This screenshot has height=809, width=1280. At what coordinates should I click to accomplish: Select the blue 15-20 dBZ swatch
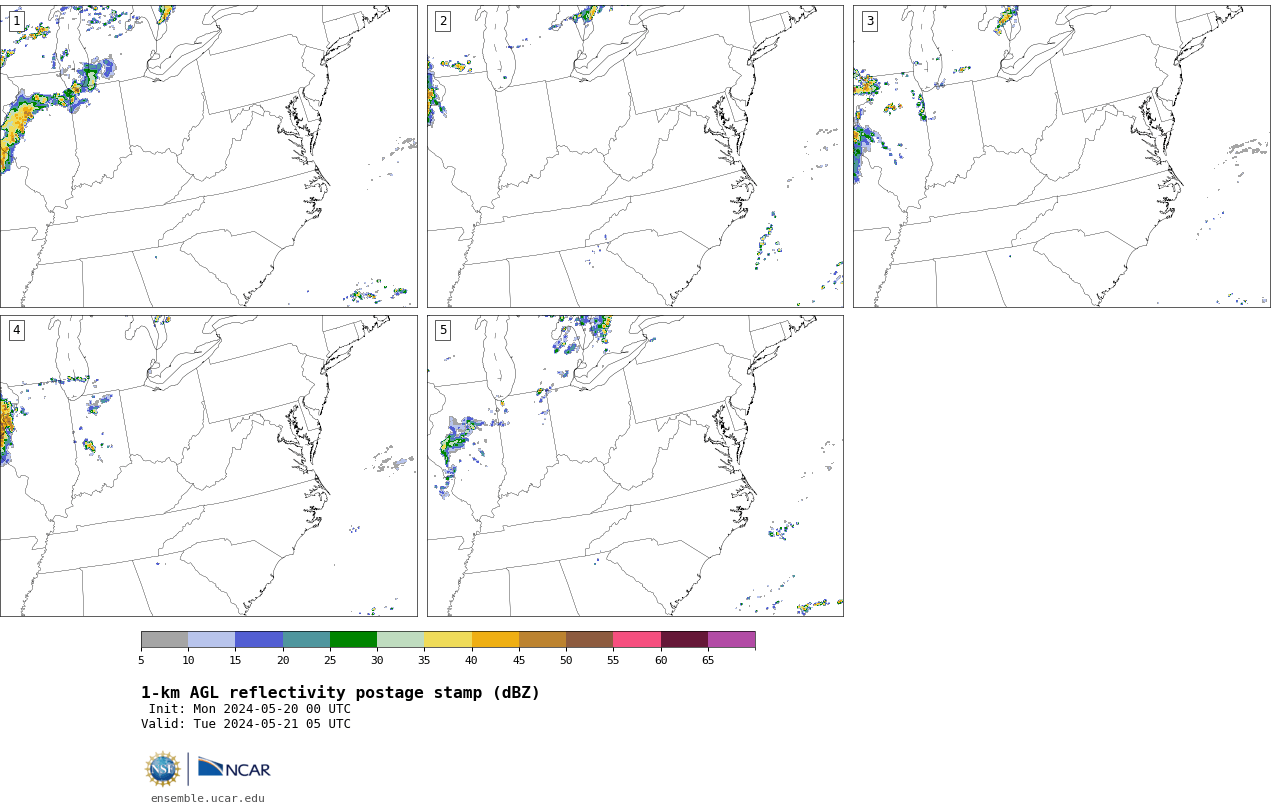pos(259,640)
